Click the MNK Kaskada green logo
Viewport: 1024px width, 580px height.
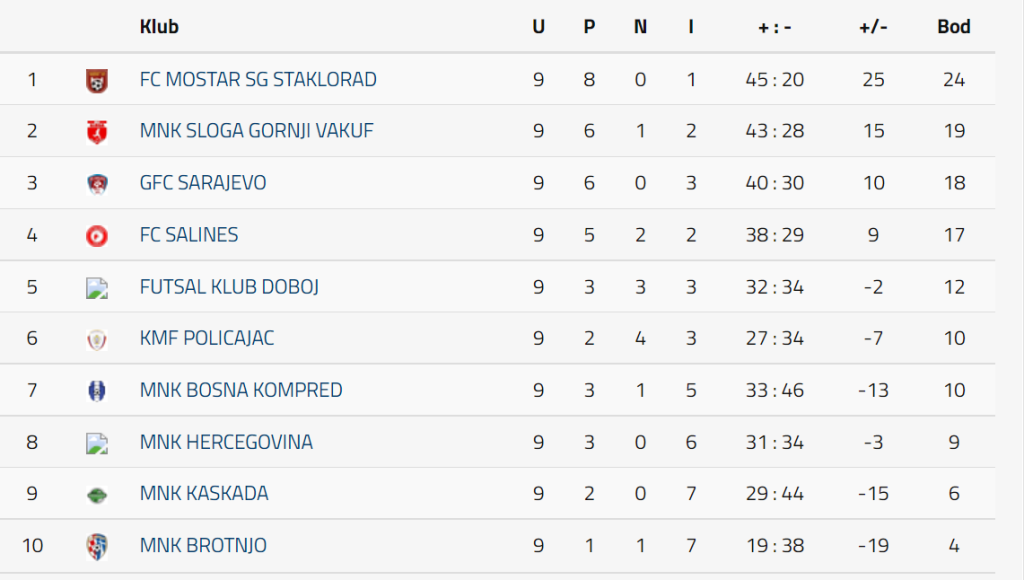pyautogui.click(x=96, y=494)
